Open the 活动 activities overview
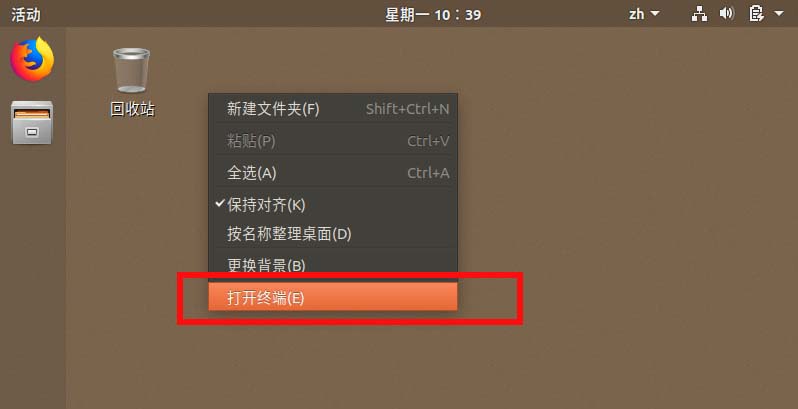The width and height of the screenshot is (798, 409). point(25,14)
